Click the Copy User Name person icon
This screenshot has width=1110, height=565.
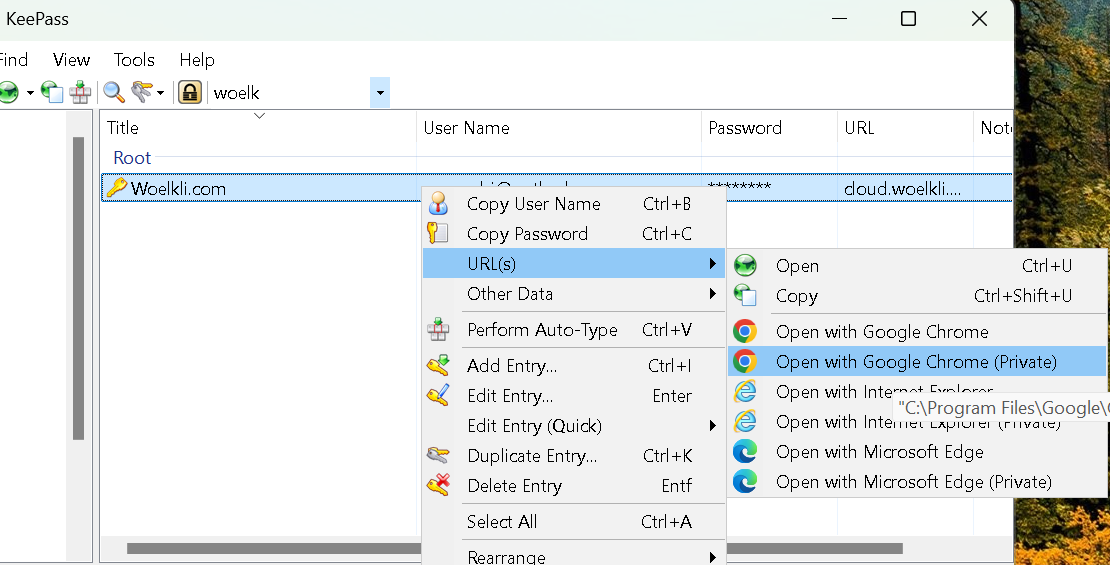point(438,204)
